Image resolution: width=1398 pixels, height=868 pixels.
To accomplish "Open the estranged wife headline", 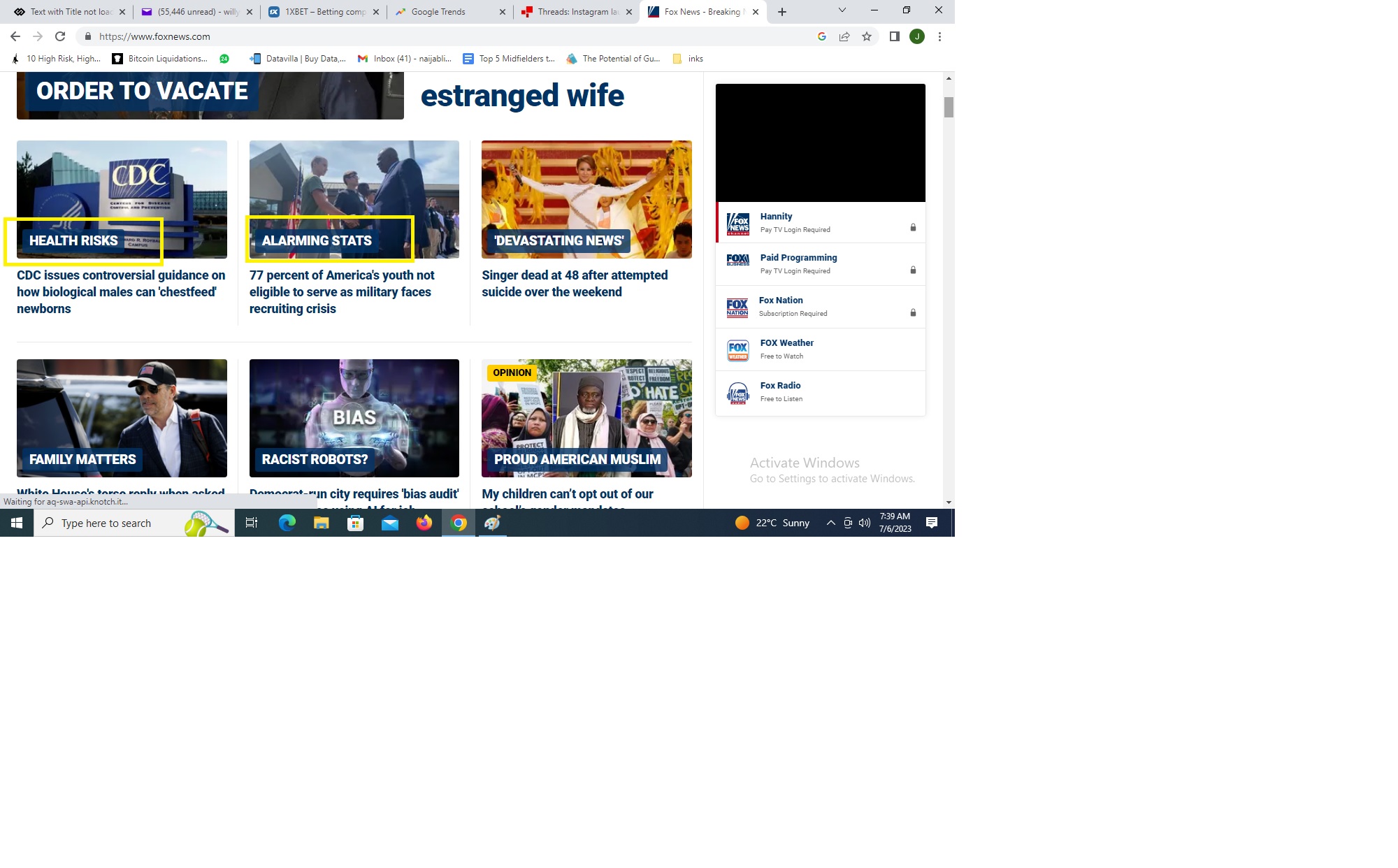I will coord(522,95).
